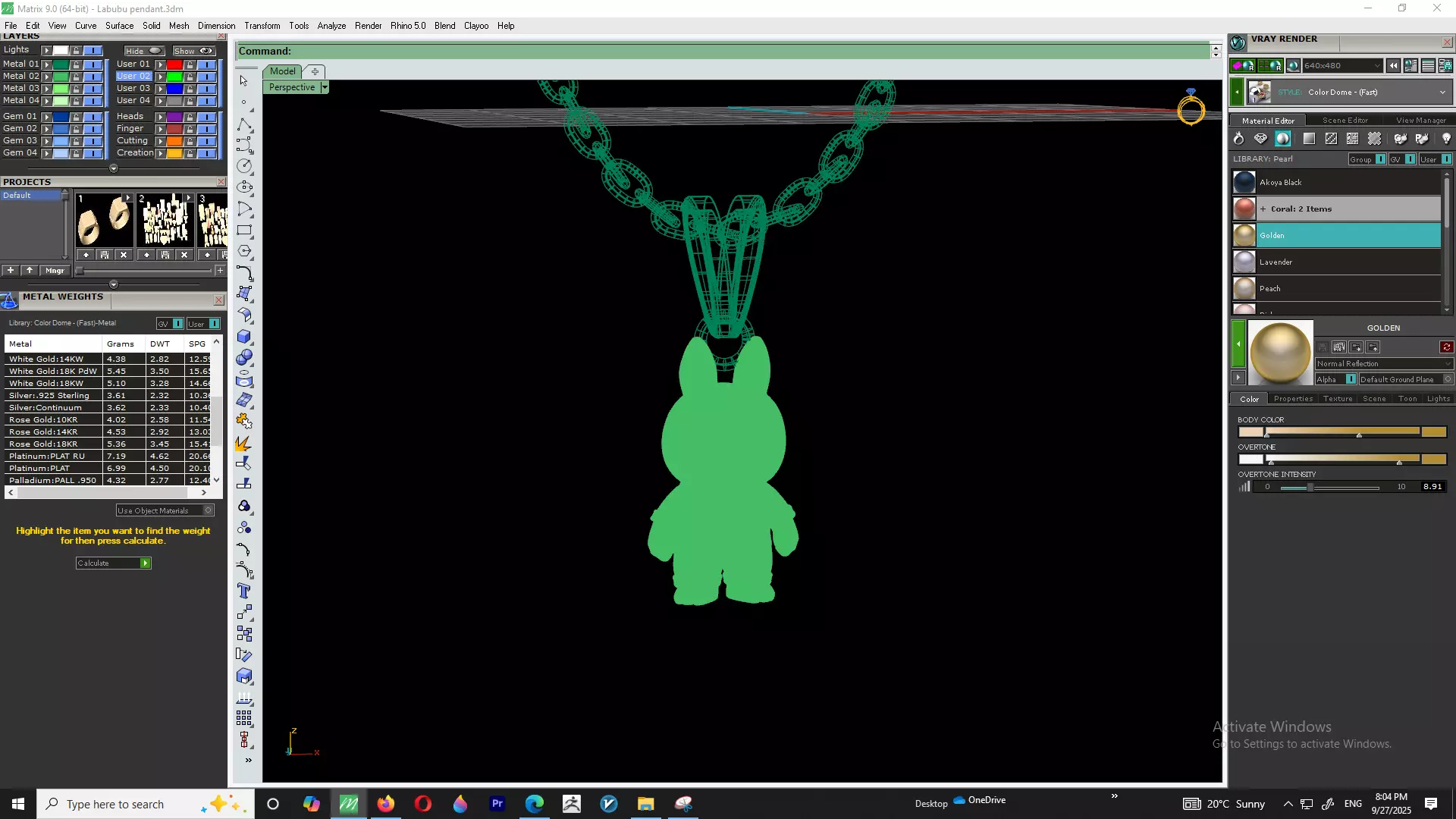This screenshot has width=1456, height=819.
Task: Open render resolution 640x480 dropdown
Action: click(x=1342, y=66)
